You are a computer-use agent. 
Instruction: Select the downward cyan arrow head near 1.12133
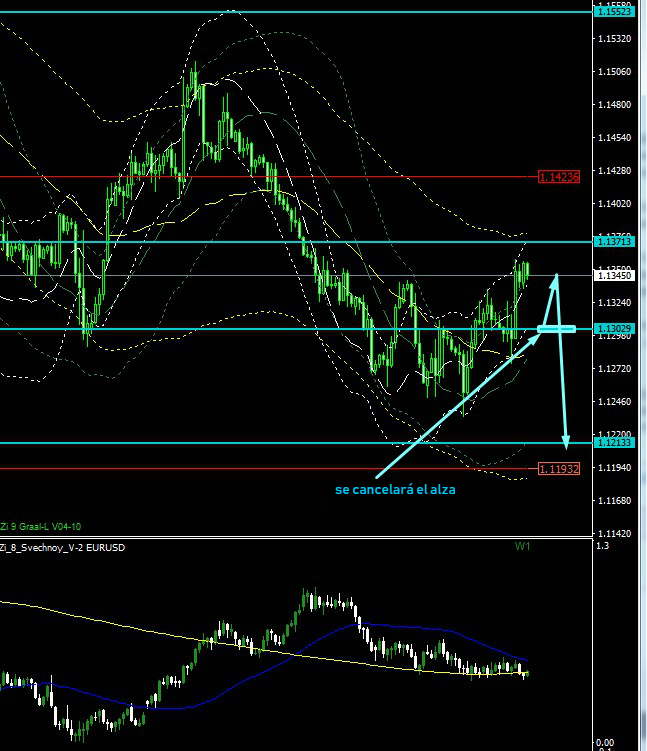coord(566,440)
